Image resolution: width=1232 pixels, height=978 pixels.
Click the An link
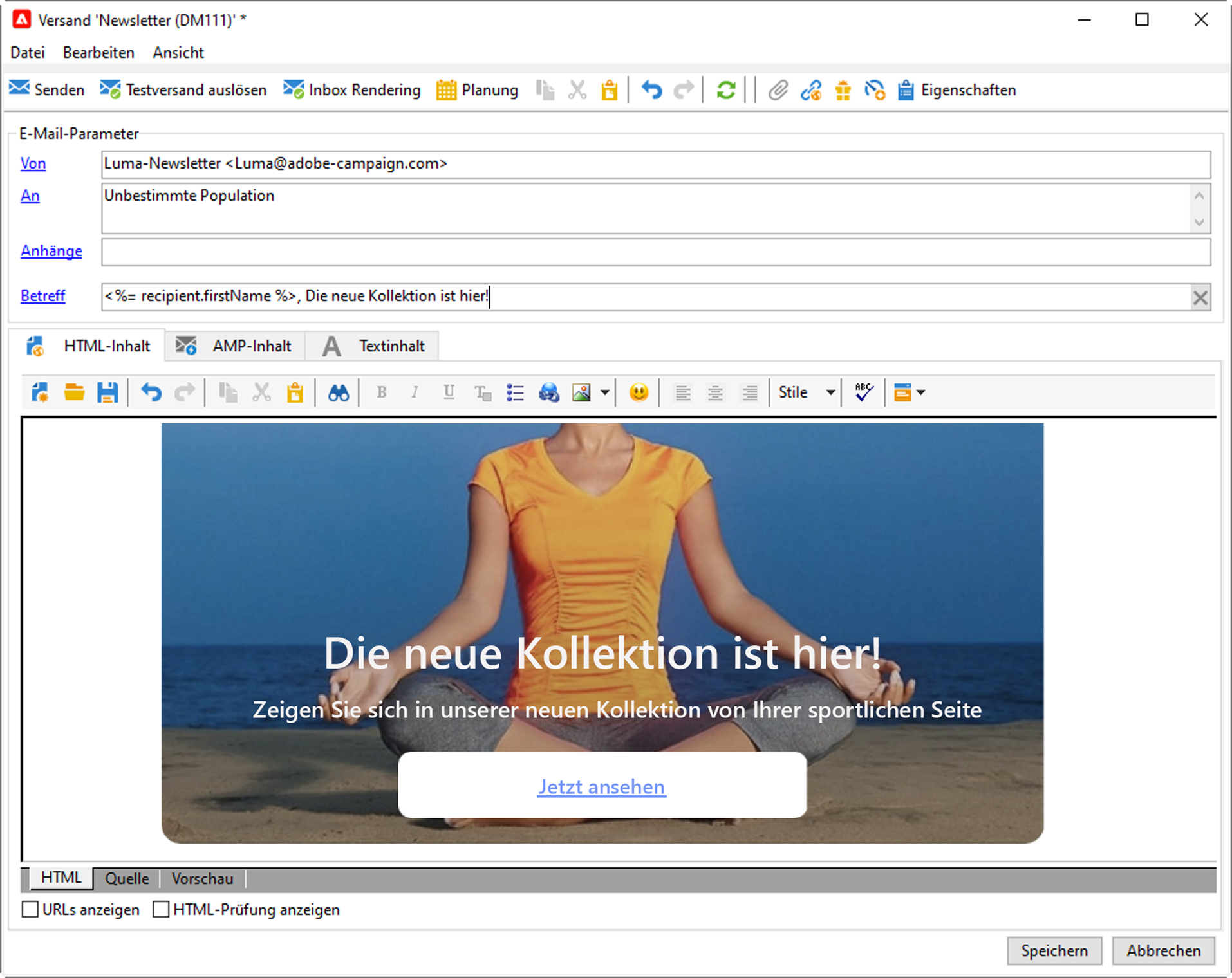pyautogui.click(x=30, y=196)
